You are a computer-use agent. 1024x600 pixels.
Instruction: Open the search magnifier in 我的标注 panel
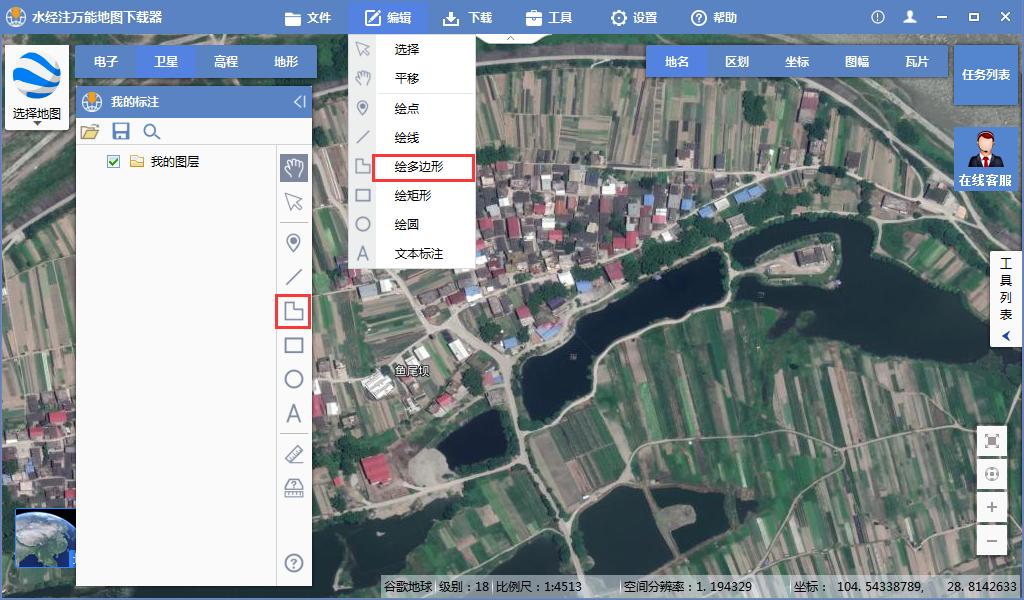pyautogui.click(x=151, y=131)
